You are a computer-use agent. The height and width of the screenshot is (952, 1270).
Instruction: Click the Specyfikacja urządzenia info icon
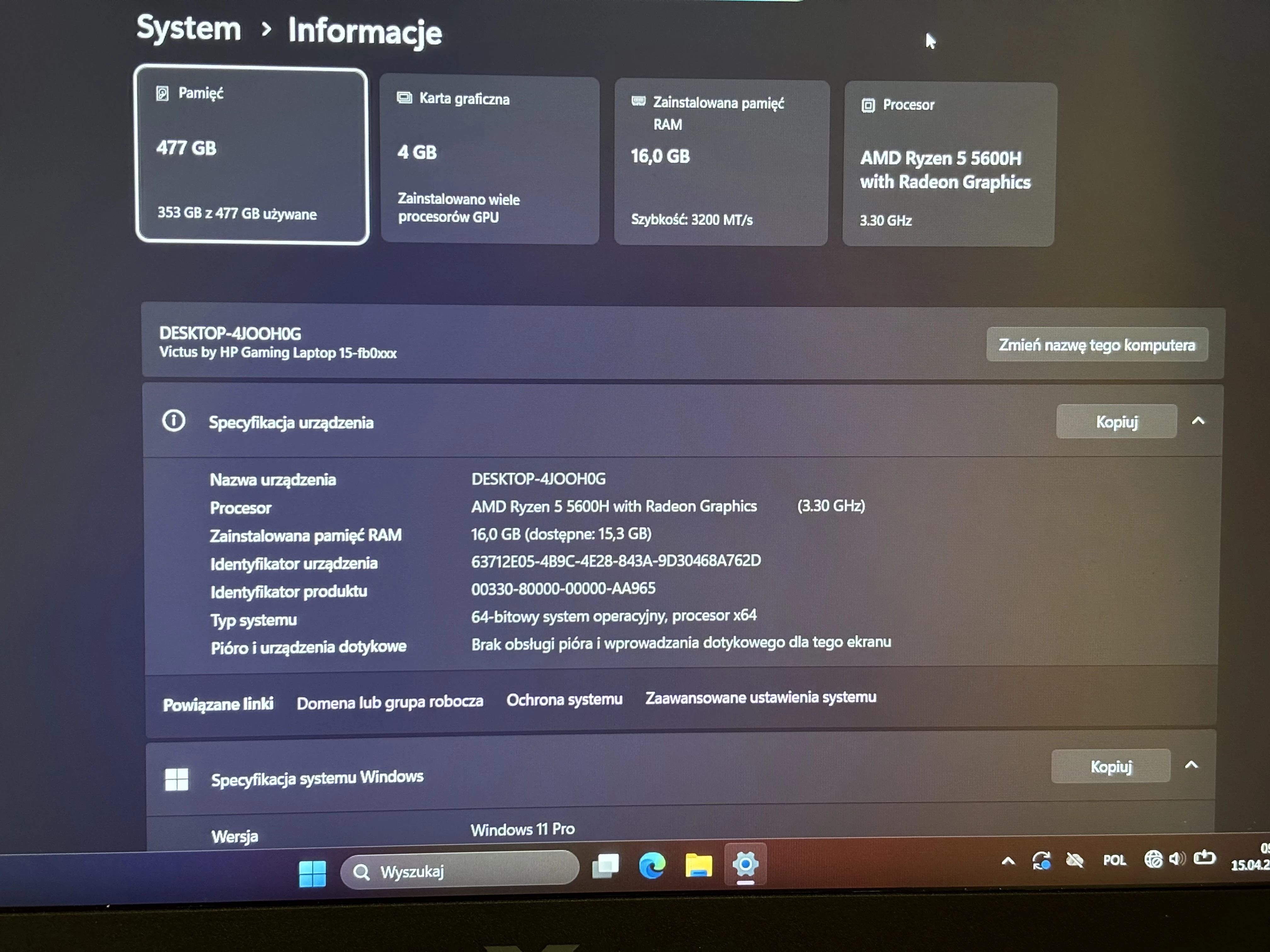(174, 421)
